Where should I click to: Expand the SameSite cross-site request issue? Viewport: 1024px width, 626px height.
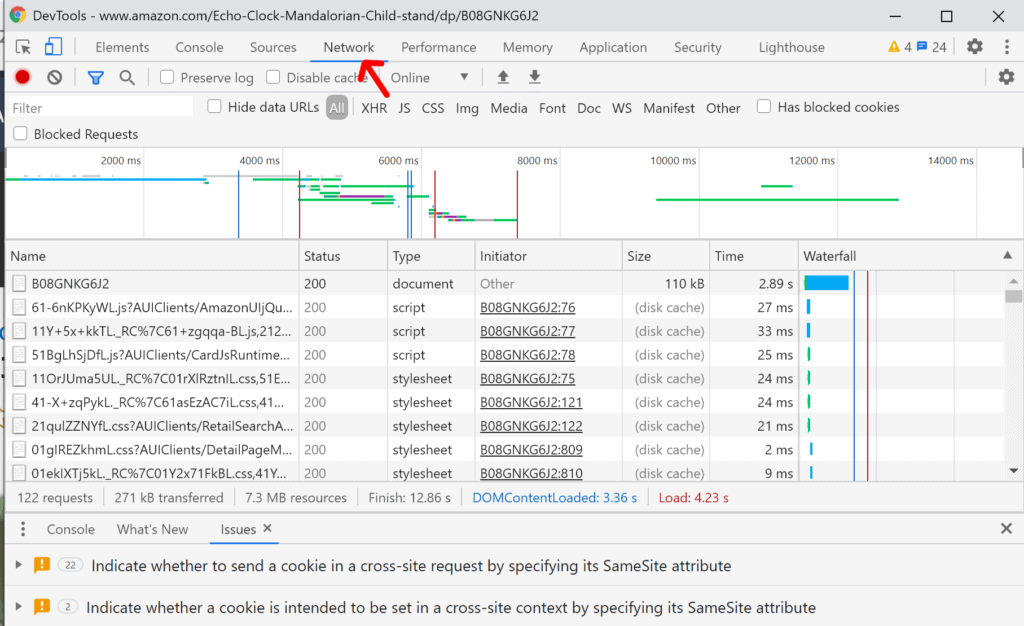pos(18,565)
